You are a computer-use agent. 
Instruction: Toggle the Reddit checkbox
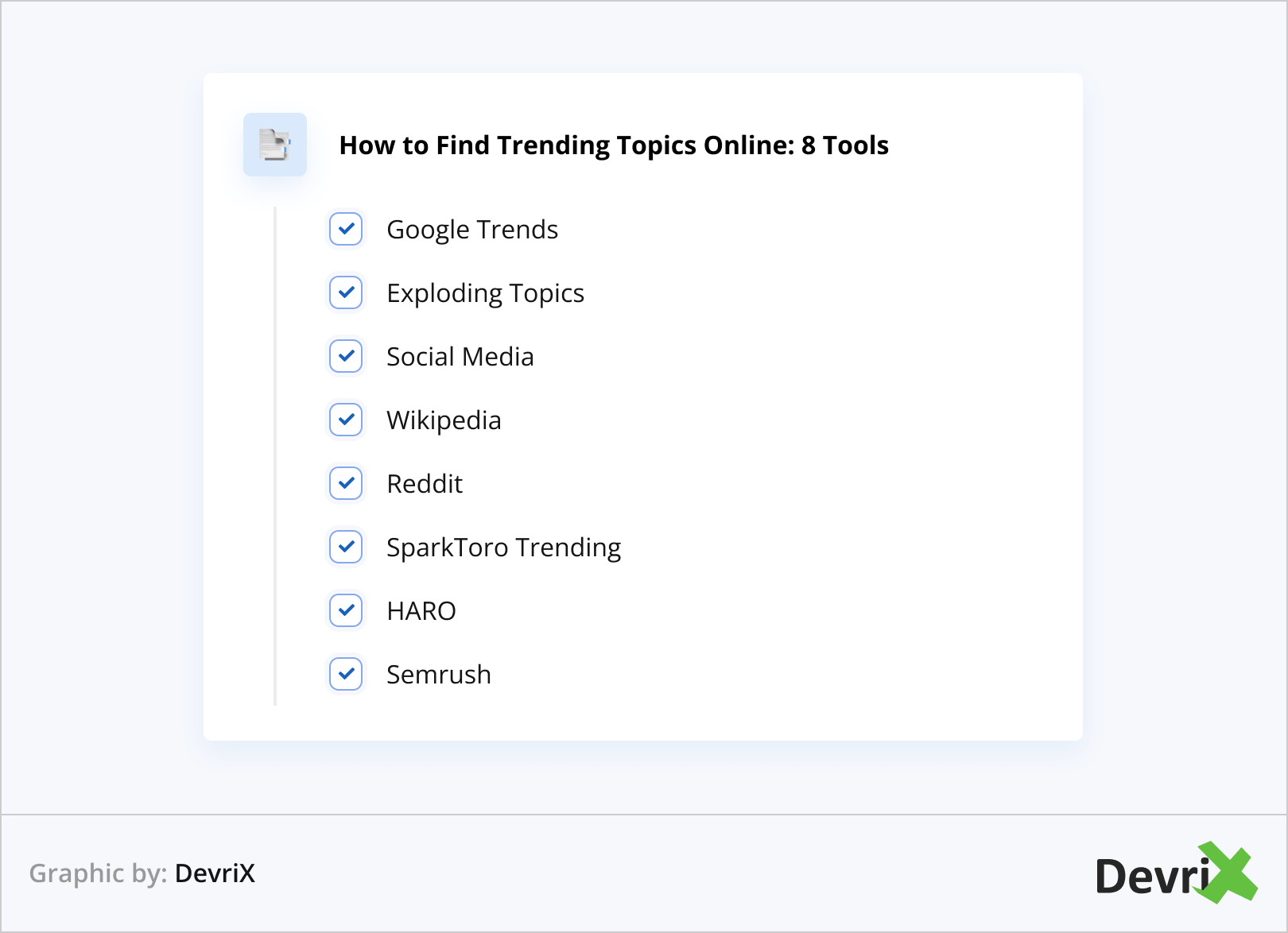coord(346,483)
